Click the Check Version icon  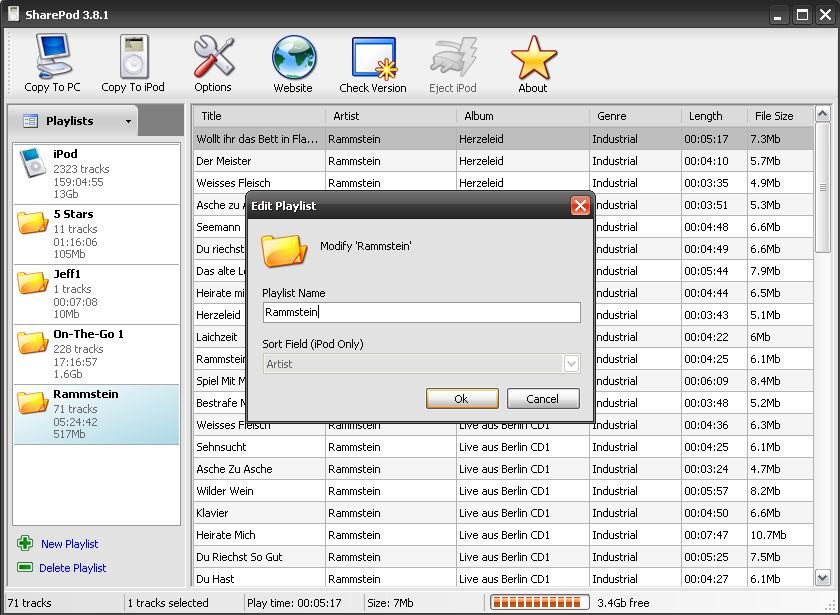click(x=374, y=57)
